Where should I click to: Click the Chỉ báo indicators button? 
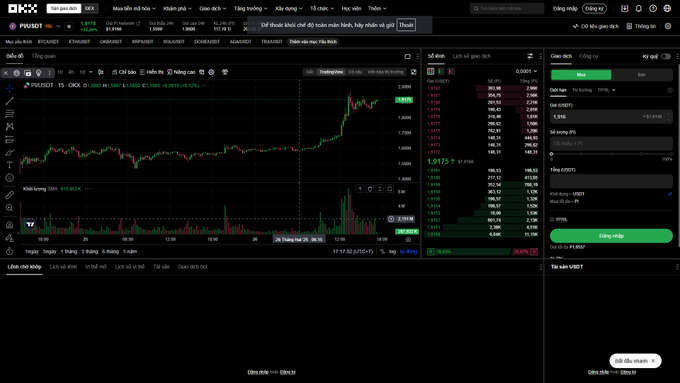(124, 72)
